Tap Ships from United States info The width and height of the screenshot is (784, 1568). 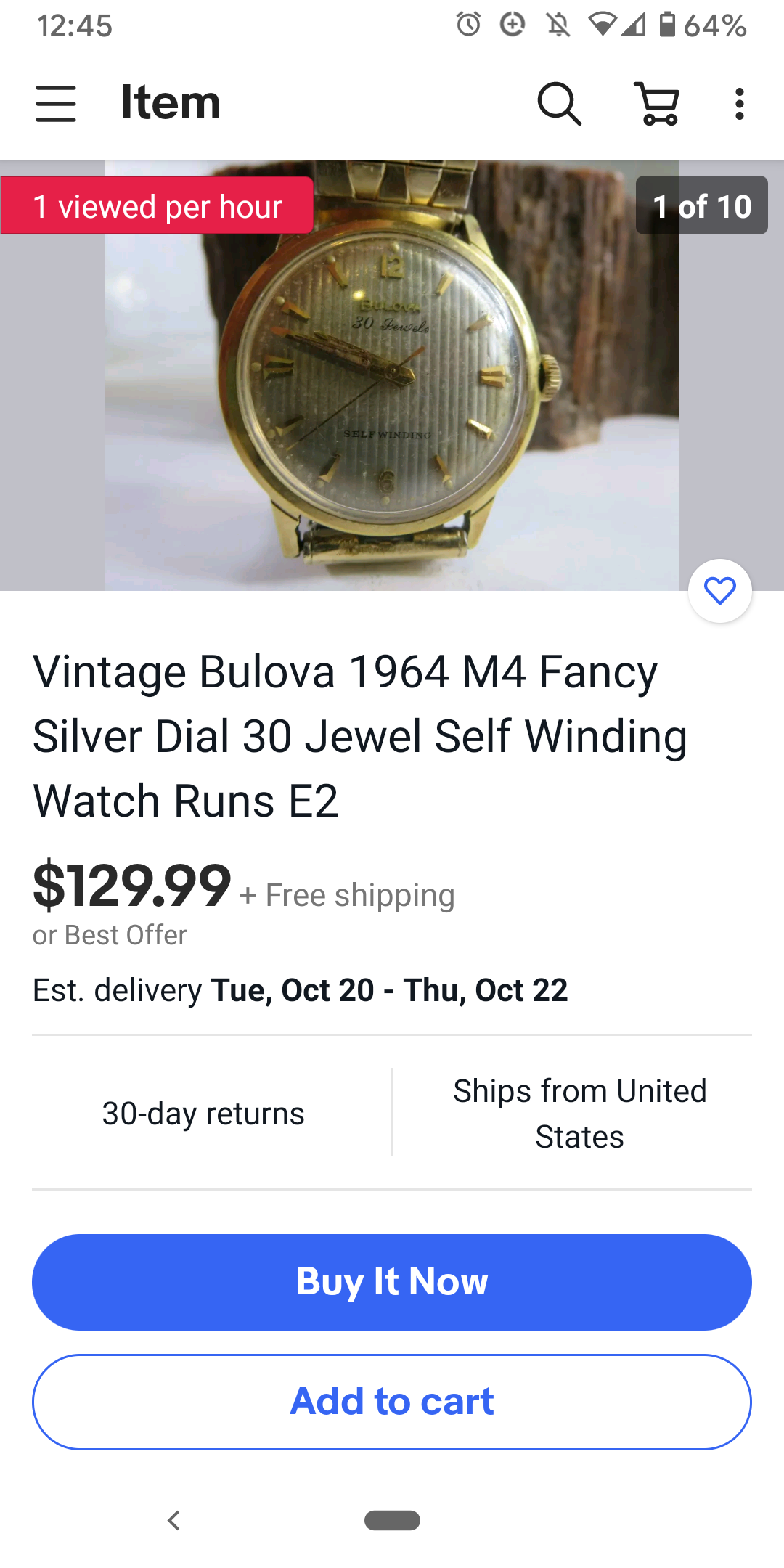579,1114
